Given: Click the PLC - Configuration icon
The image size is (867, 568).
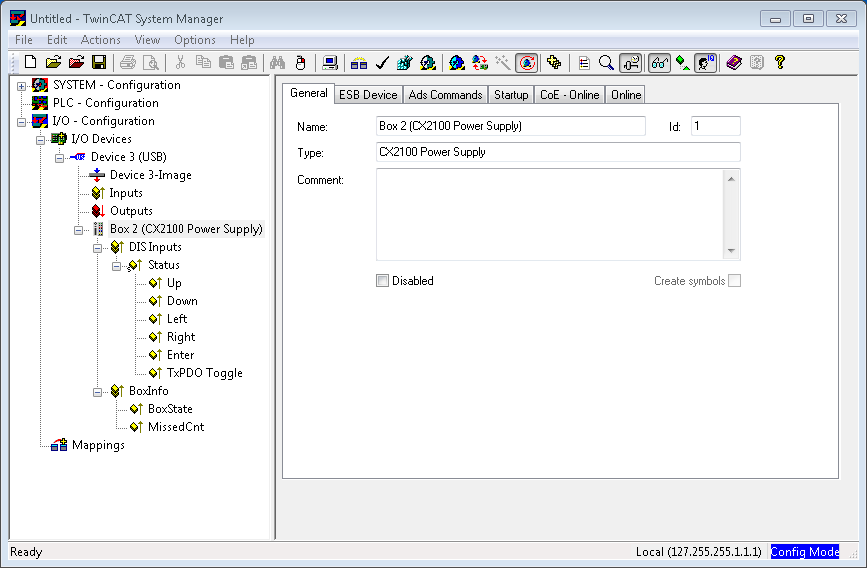Looking at the screenshot, I should 40,103.
